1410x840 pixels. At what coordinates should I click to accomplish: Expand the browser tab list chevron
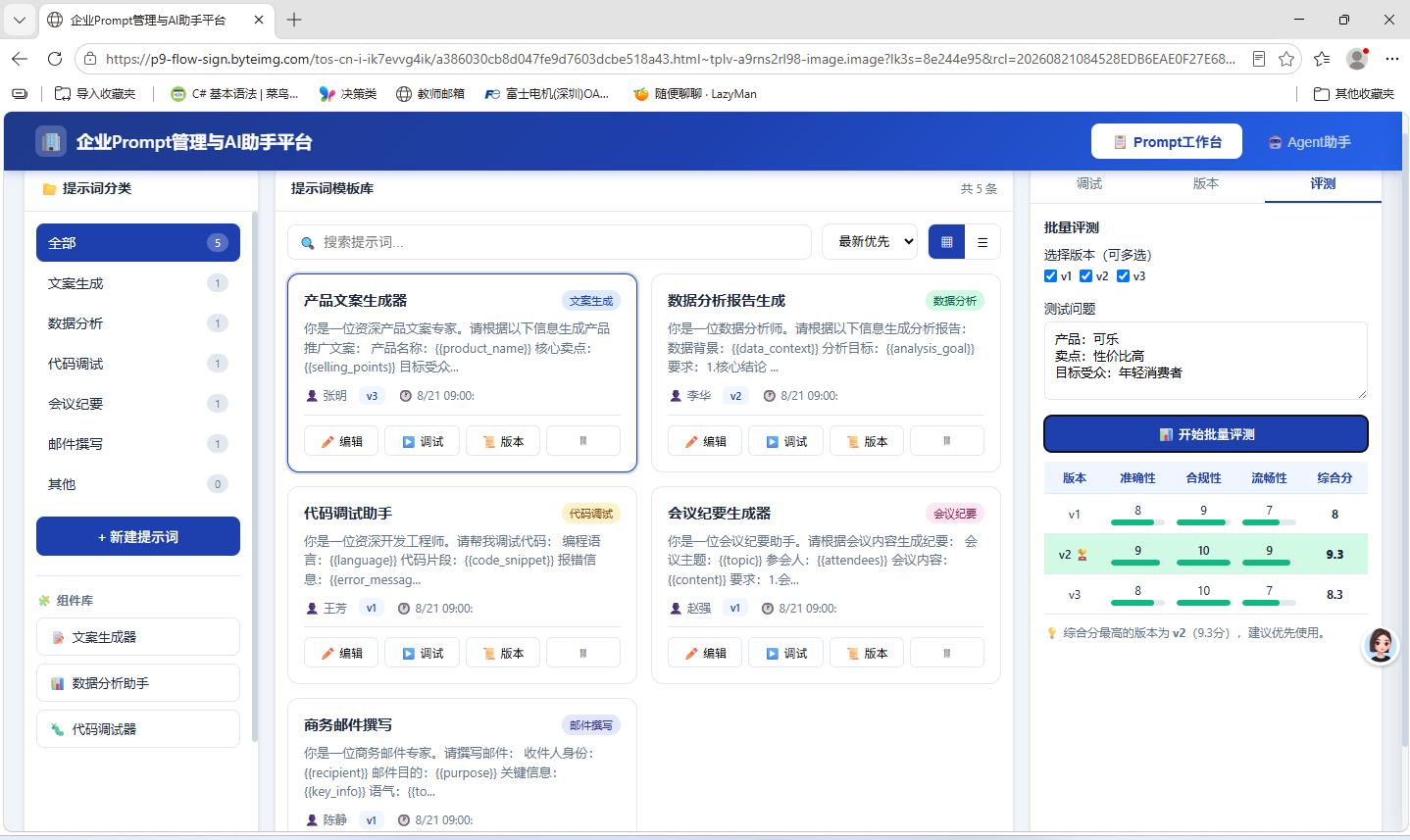[20, 20]
